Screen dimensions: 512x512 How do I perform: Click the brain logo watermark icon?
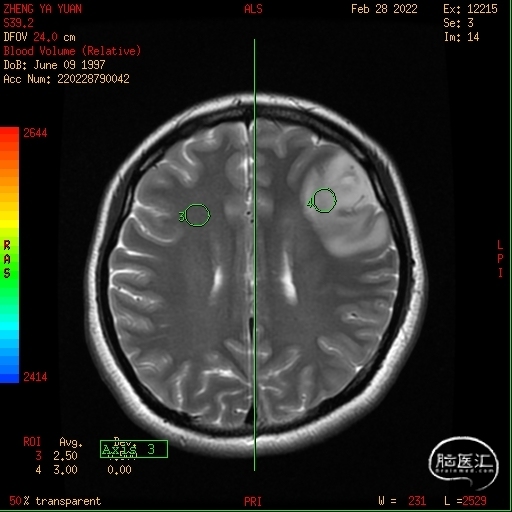464,462
